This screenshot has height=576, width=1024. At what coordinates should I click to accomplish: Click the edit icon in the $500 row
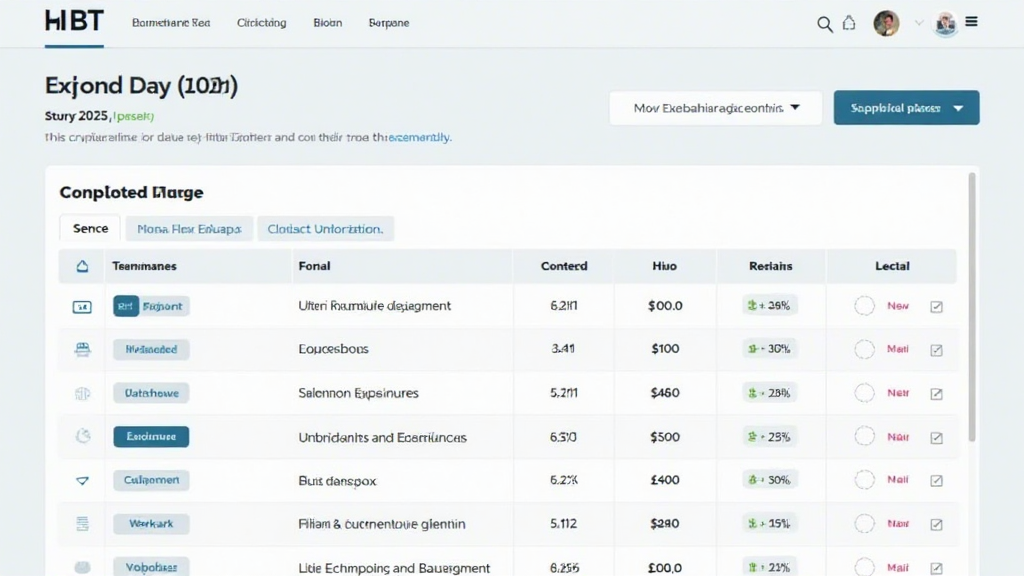click(x=936, y=438)
